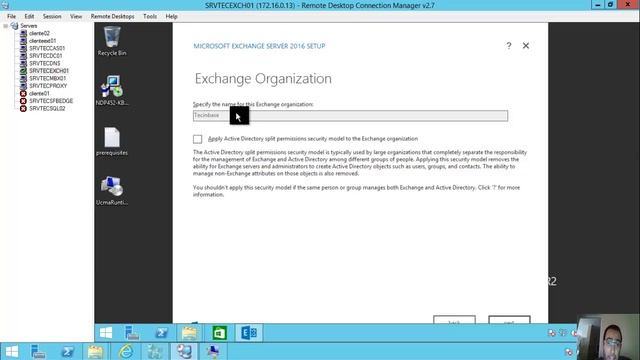Select SRVTECSFBEDGE in server tree
Screen dimensions: 640x360
pos(51,101)
